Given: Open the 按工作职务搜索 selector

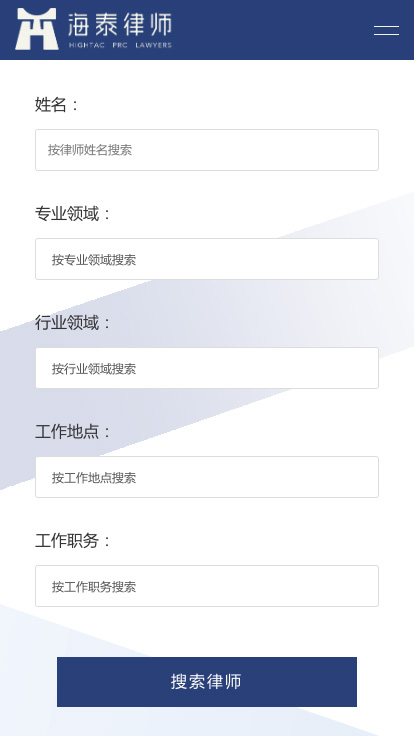Looking at the screenshot, I should click(x=207, y=585).
